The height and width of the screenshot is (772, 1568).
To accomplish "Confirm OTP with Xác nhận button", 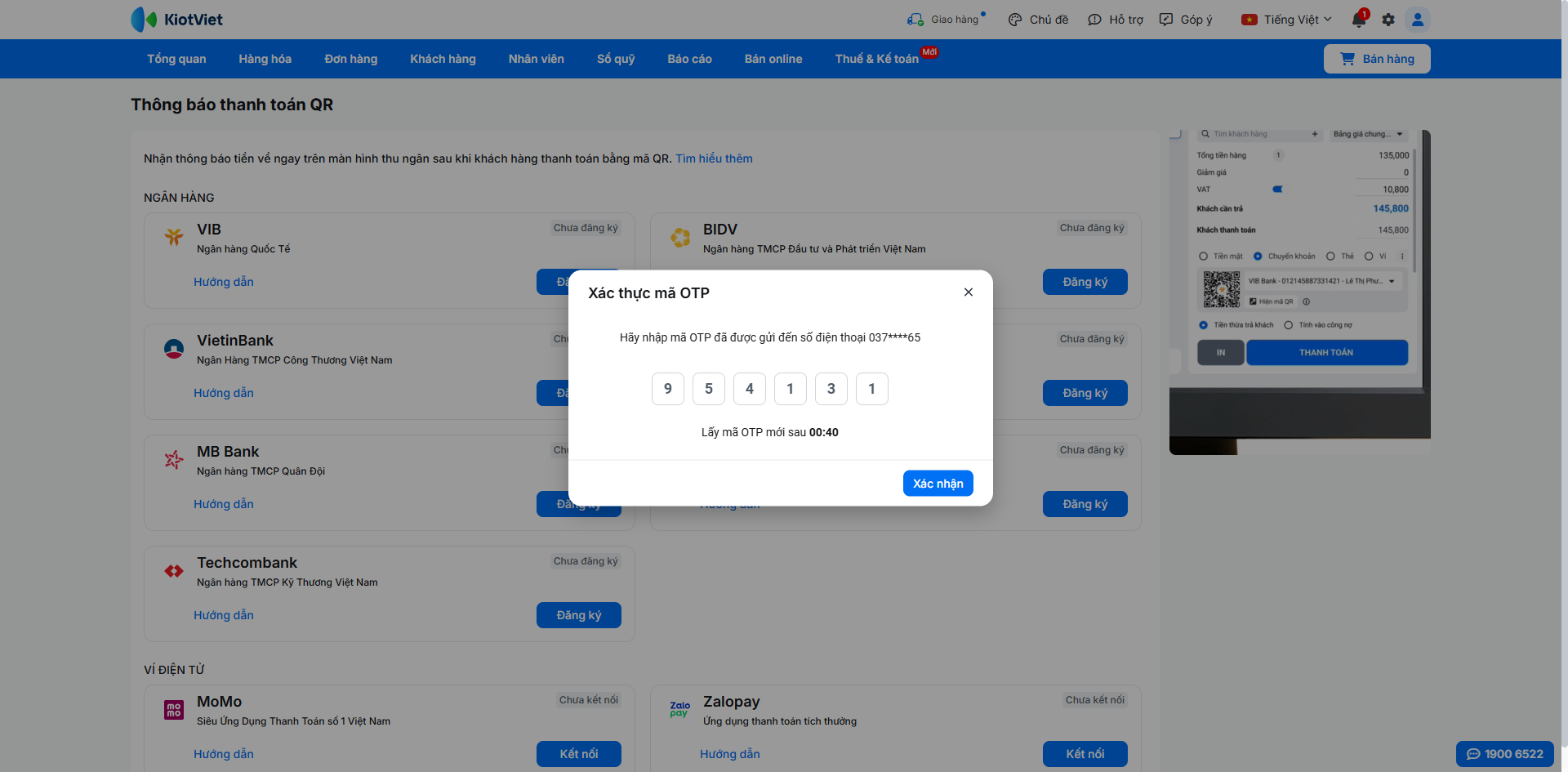I will pyautogui.click(x=938, y=484).
